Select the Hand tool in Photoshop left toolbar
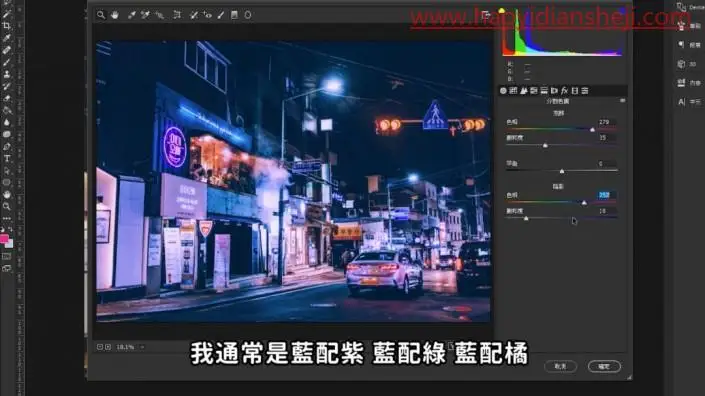 (7, 195)
